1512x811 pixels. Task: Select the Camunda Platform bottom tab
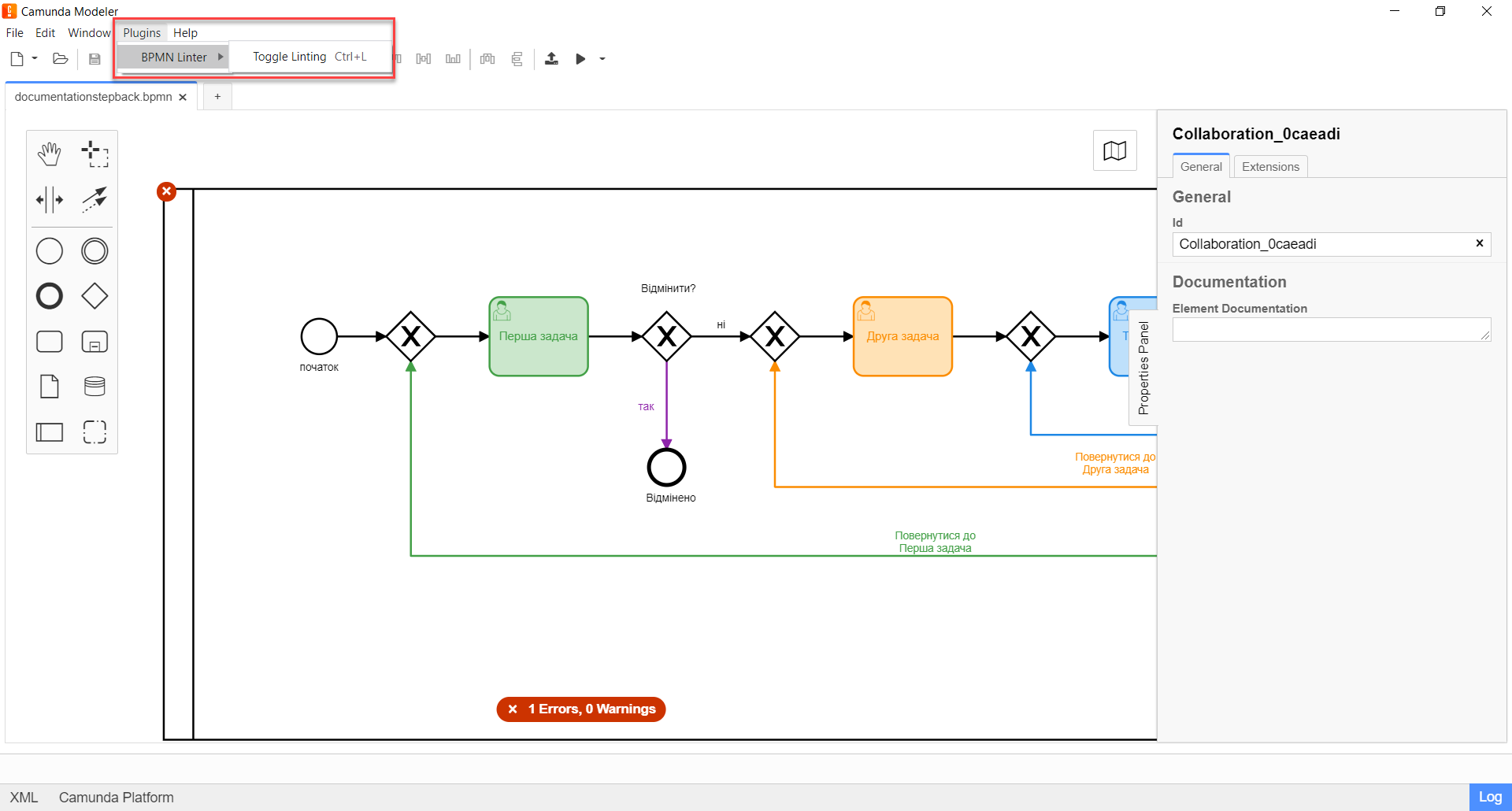[x=117, y=798]
